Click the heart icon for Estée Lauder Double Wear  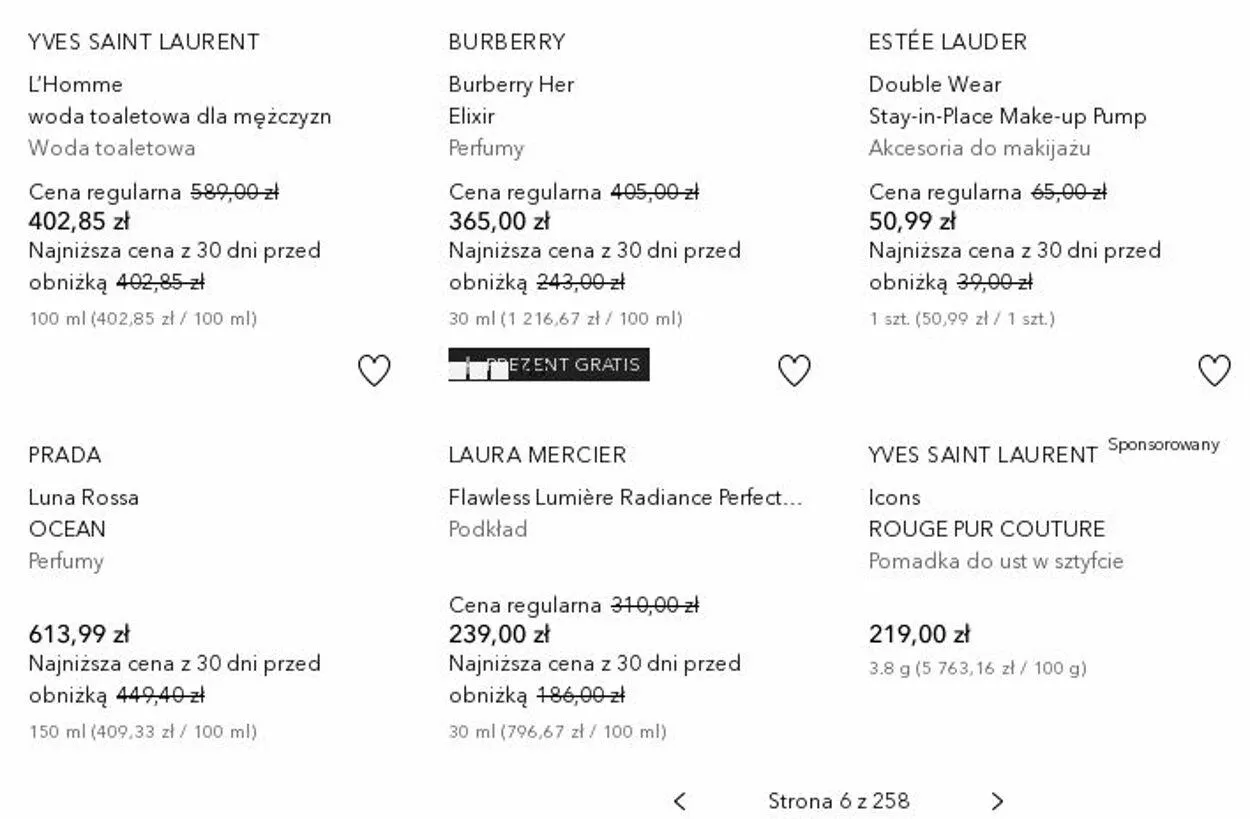click(1214, 371)
